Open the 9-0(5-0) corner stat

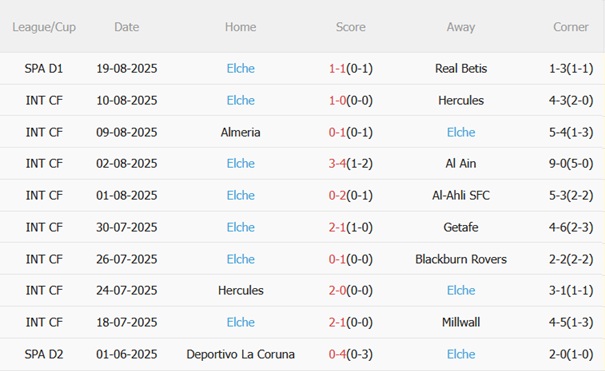point(571,164)
